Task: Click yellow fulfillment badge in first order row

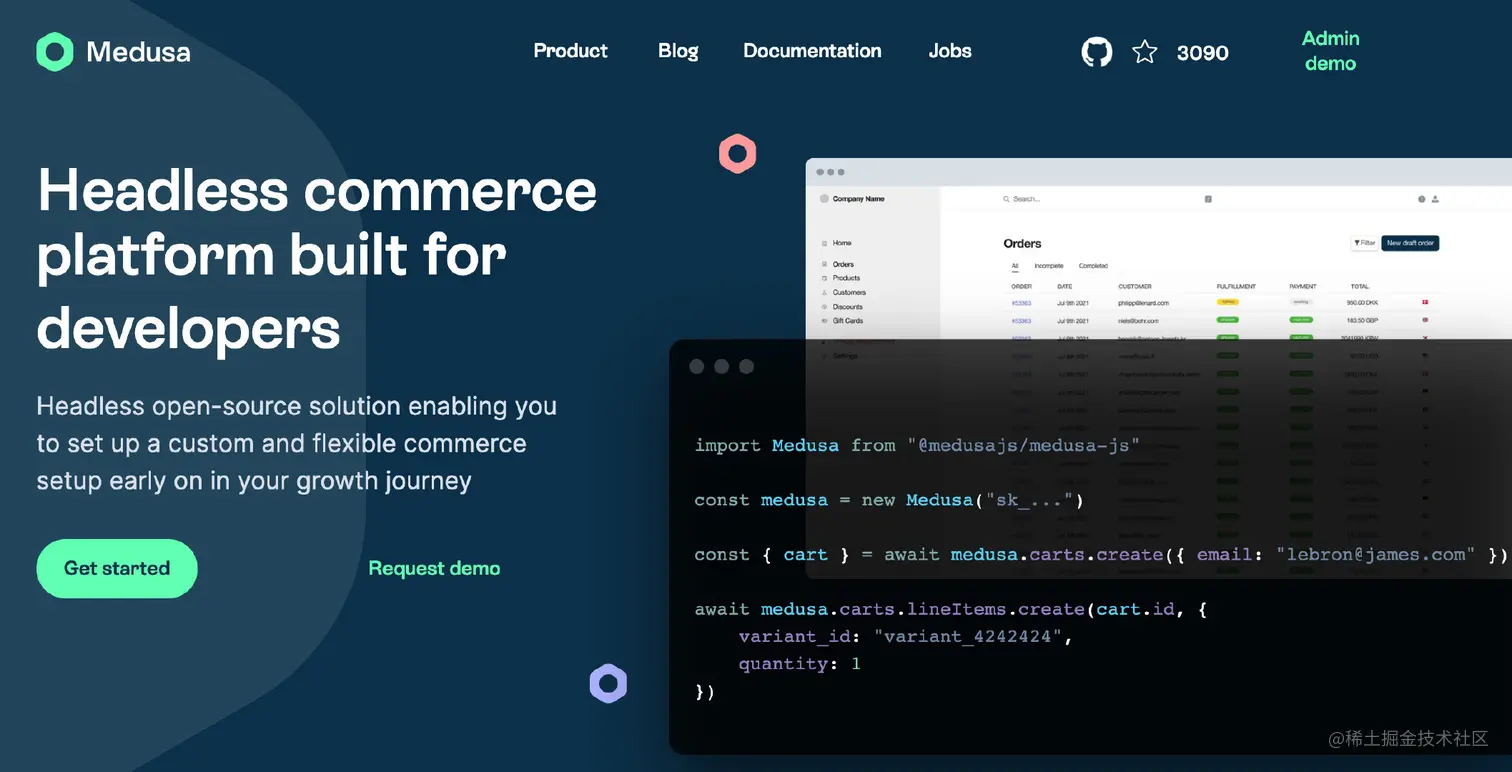Action: pyautogui.click(x=1226, y=301)
